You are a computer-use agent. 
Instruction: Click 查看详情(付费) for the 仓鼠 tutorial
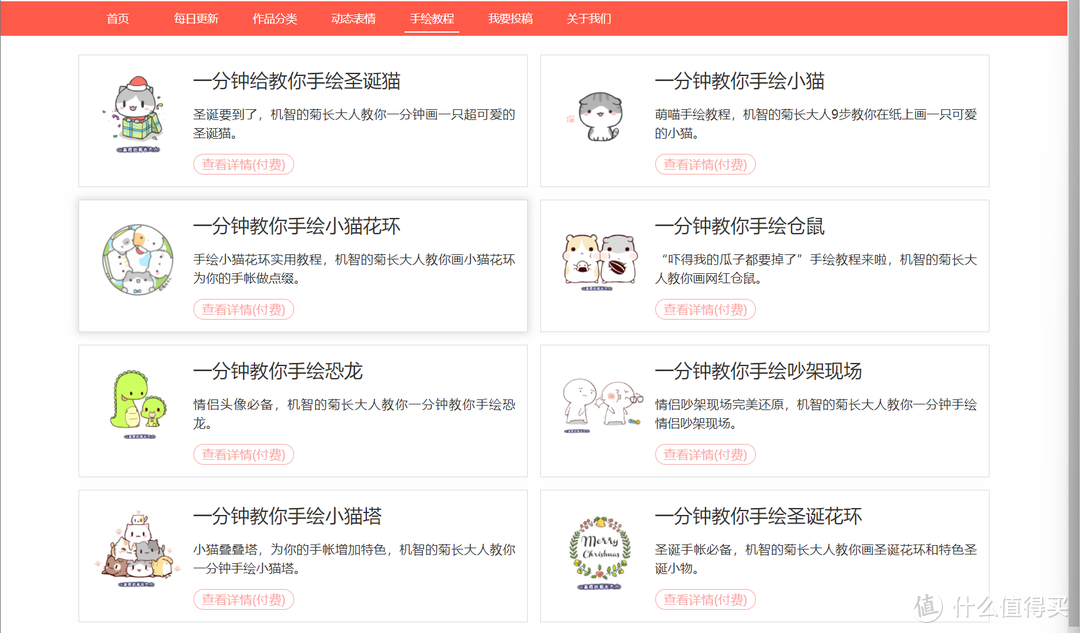pos(705,310)
